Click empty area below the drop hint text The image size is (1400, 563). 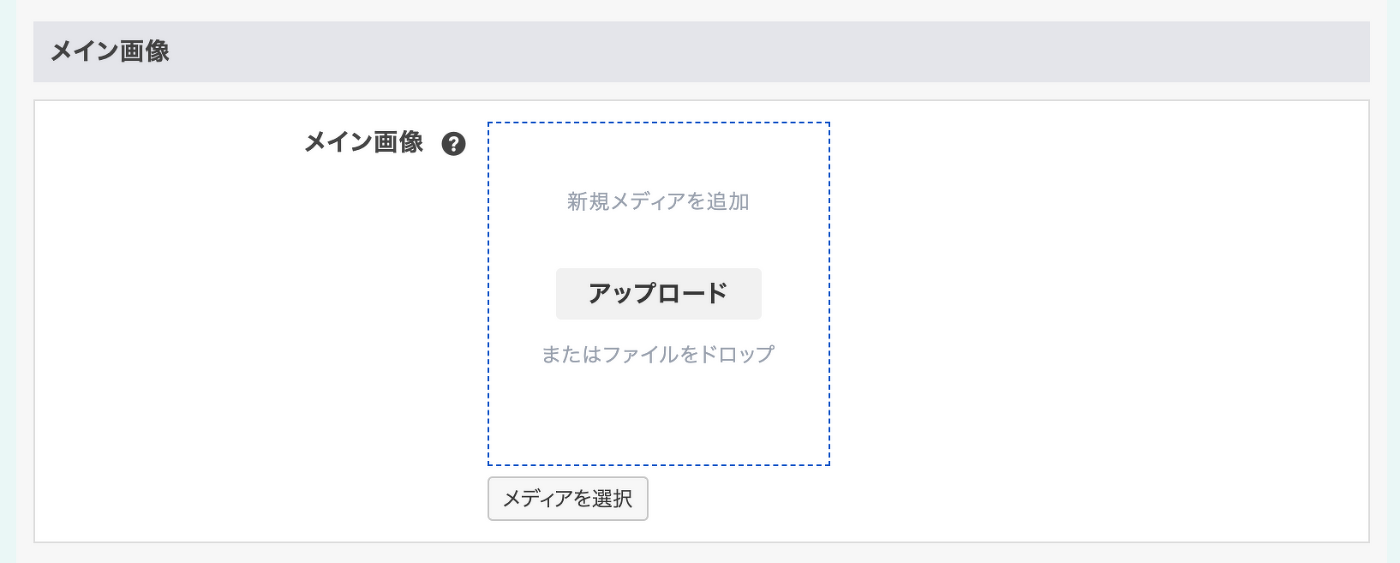click(658, 415)
